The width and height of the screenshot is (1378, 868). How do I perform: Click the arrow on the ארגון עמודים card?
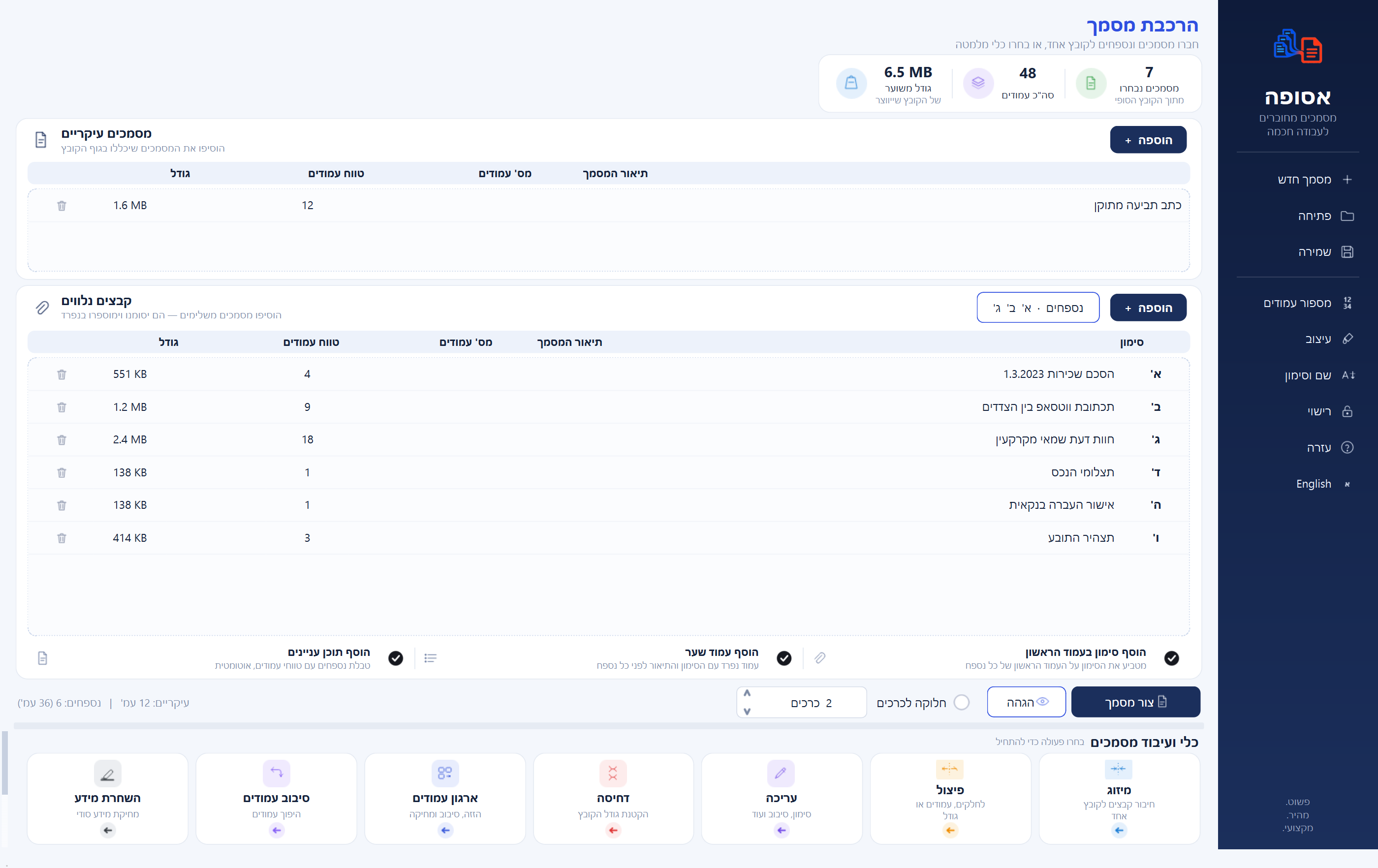445,830
